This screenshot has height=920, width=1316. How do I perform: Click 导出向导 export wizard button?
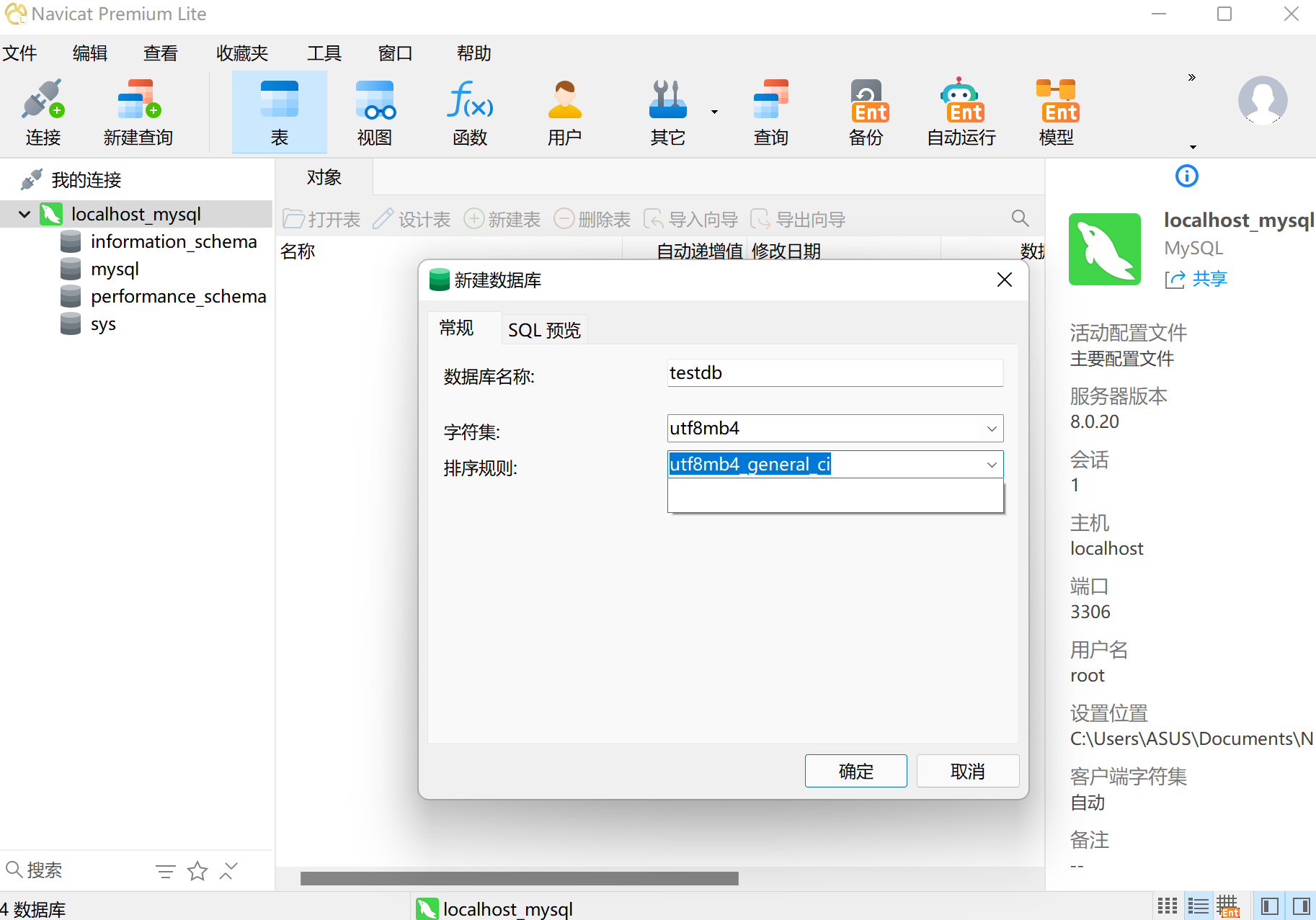click(798, 219)
